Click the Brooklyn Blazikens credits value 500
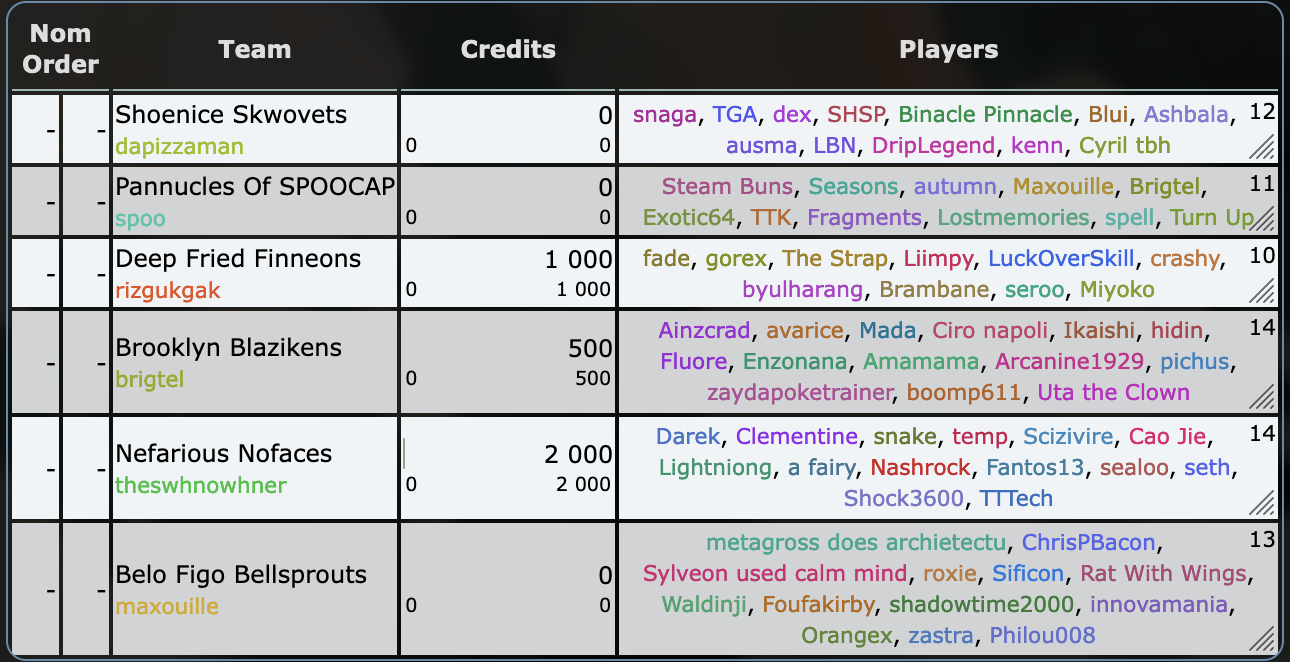This screenshot has width=1290, height=662. (x=590, y=348)
